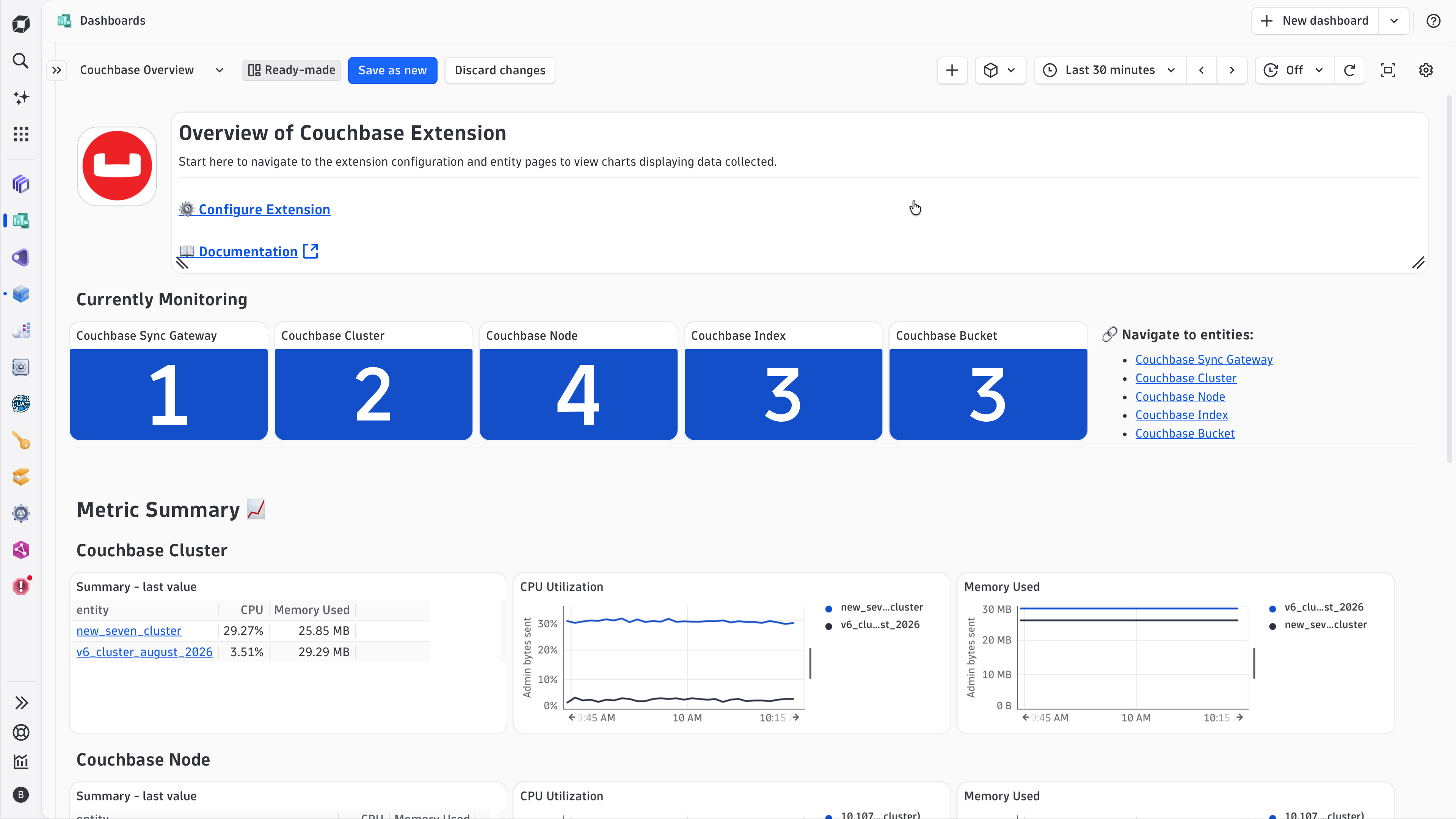Image resolution: width=1456 pixels, height=819 pixels.
Task: Open the apps grid launcher
Action: coord(21,134)
